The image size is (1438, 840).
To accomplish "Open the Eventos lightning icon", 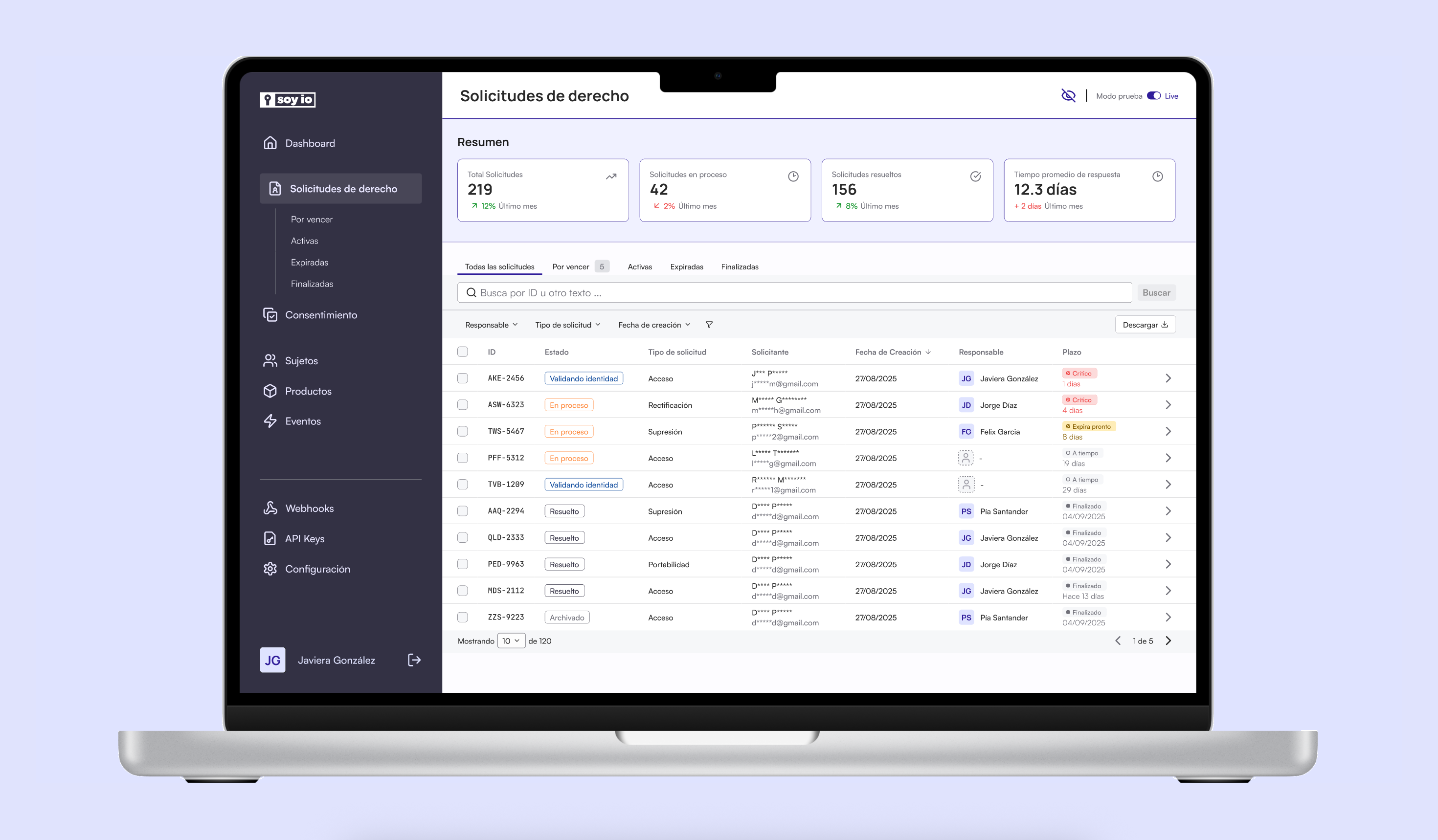I will click(x=270, y=421).
